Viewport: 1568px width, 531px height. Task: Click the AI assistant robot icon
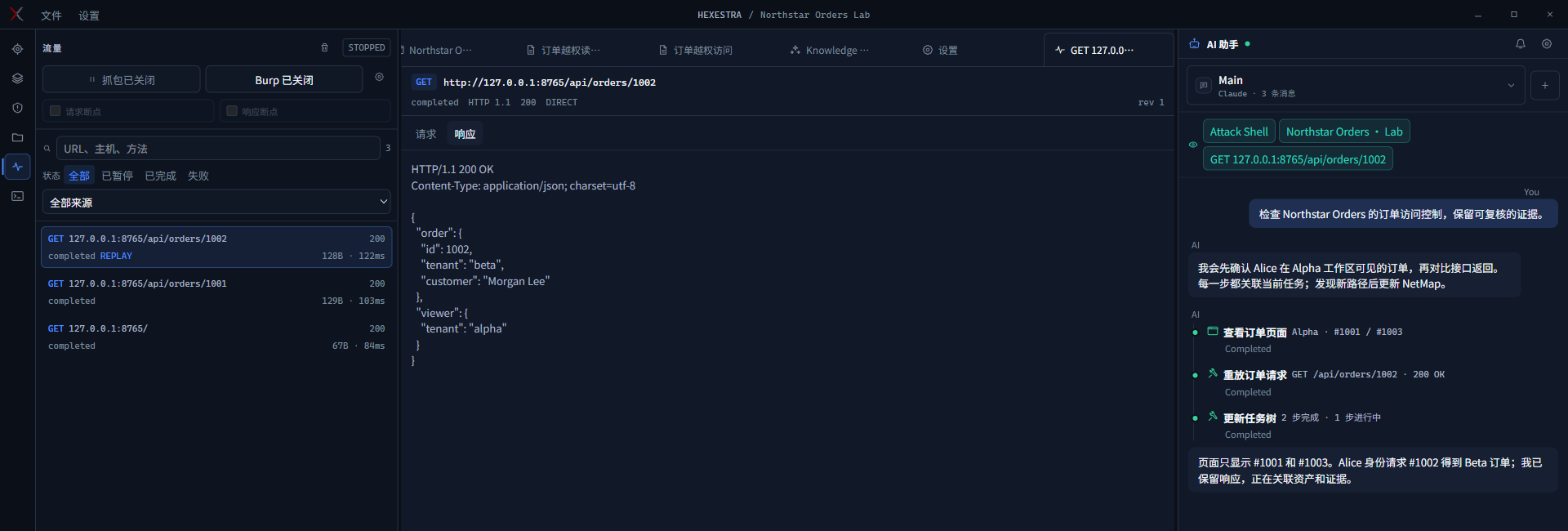pos(1194,44)
